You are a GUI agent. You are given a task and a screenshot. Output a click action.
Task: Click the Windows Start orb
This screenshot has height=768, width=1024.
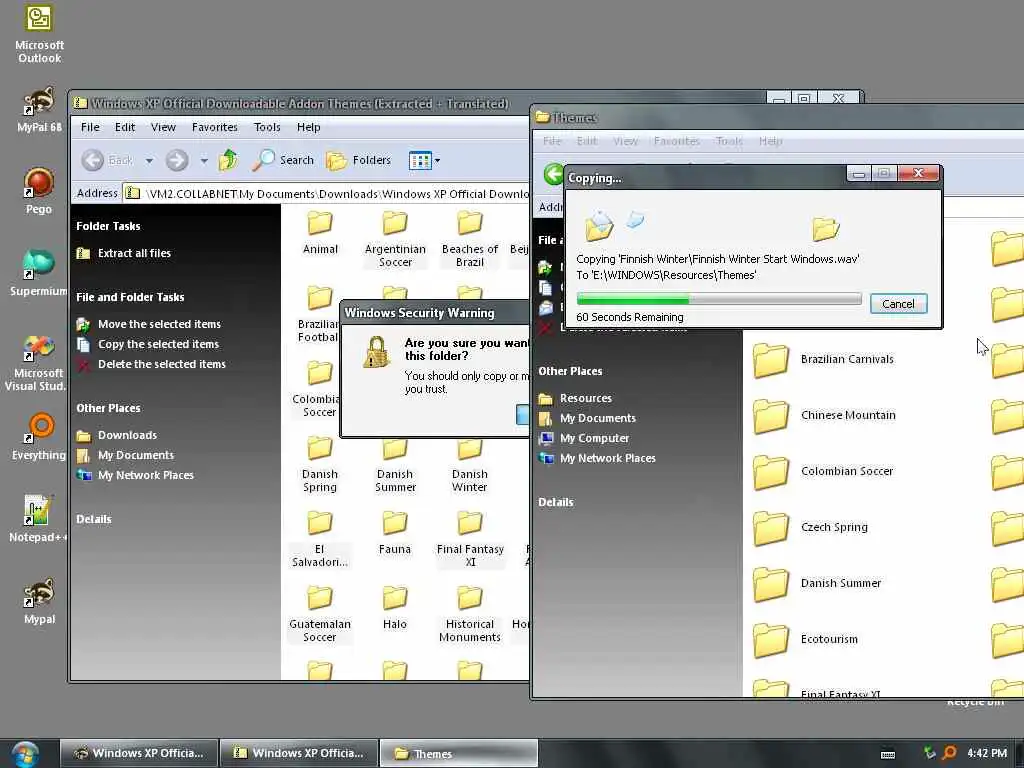coord(25,754)
